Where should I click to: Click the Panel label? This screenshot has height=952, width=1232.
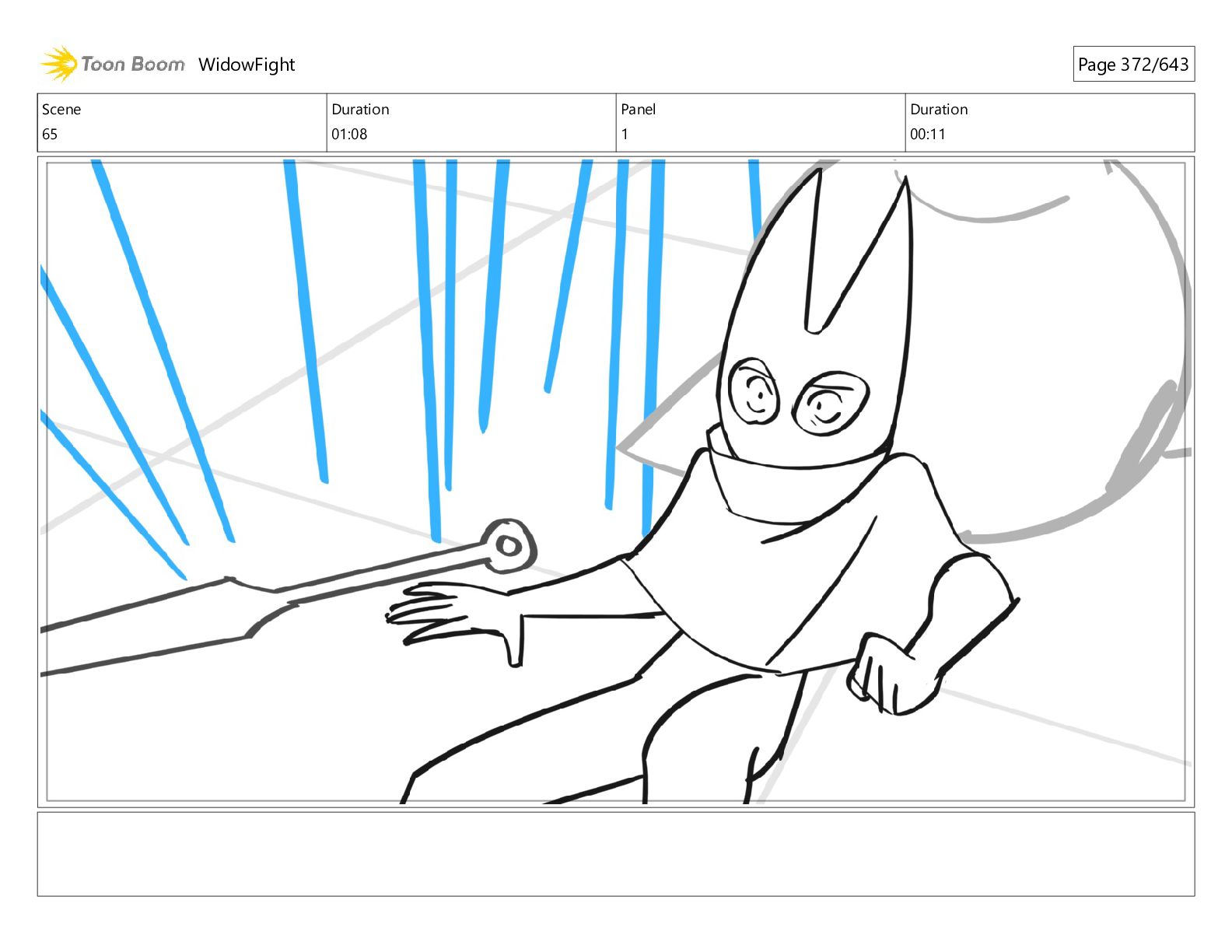pyautogui.click(x=639, y=110)
